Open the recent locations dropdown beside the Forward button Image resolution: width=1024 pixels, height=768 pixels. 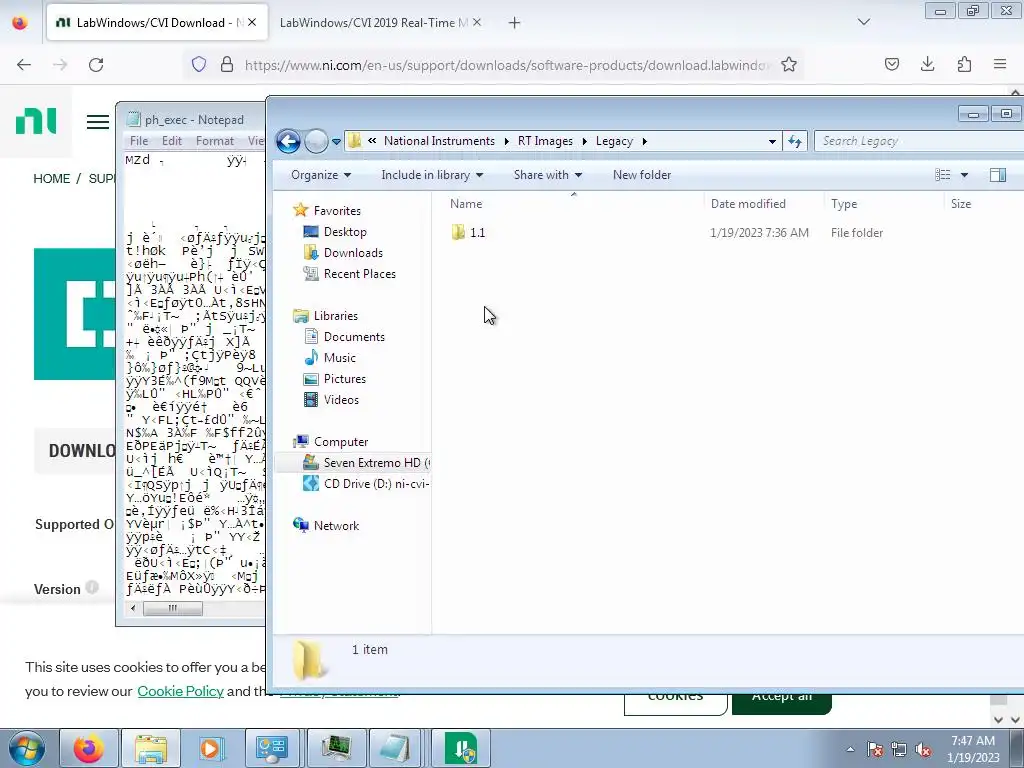point(336,141)
